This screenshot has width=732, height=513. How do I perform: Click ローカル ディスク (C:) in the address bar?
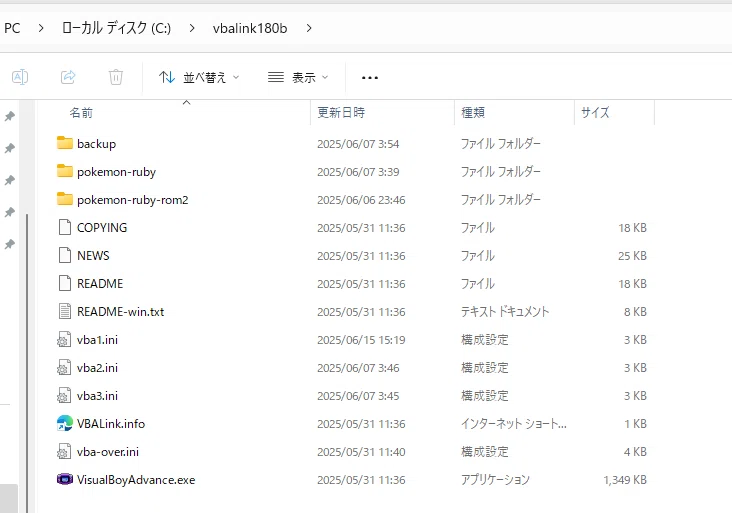(117, 28)
